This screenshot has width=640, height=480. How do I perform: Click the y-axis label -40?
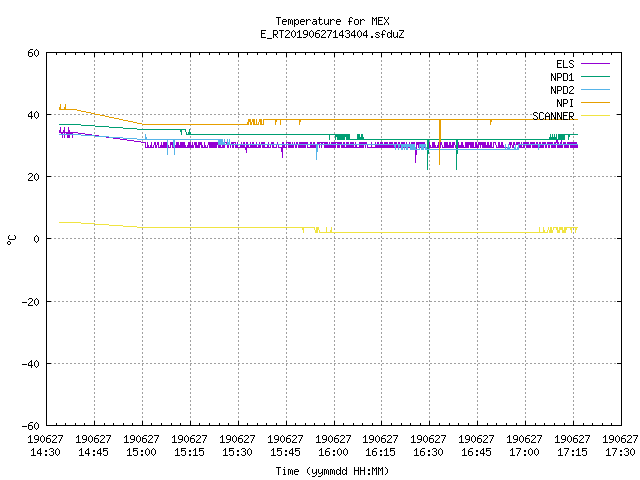coord(31,364)
